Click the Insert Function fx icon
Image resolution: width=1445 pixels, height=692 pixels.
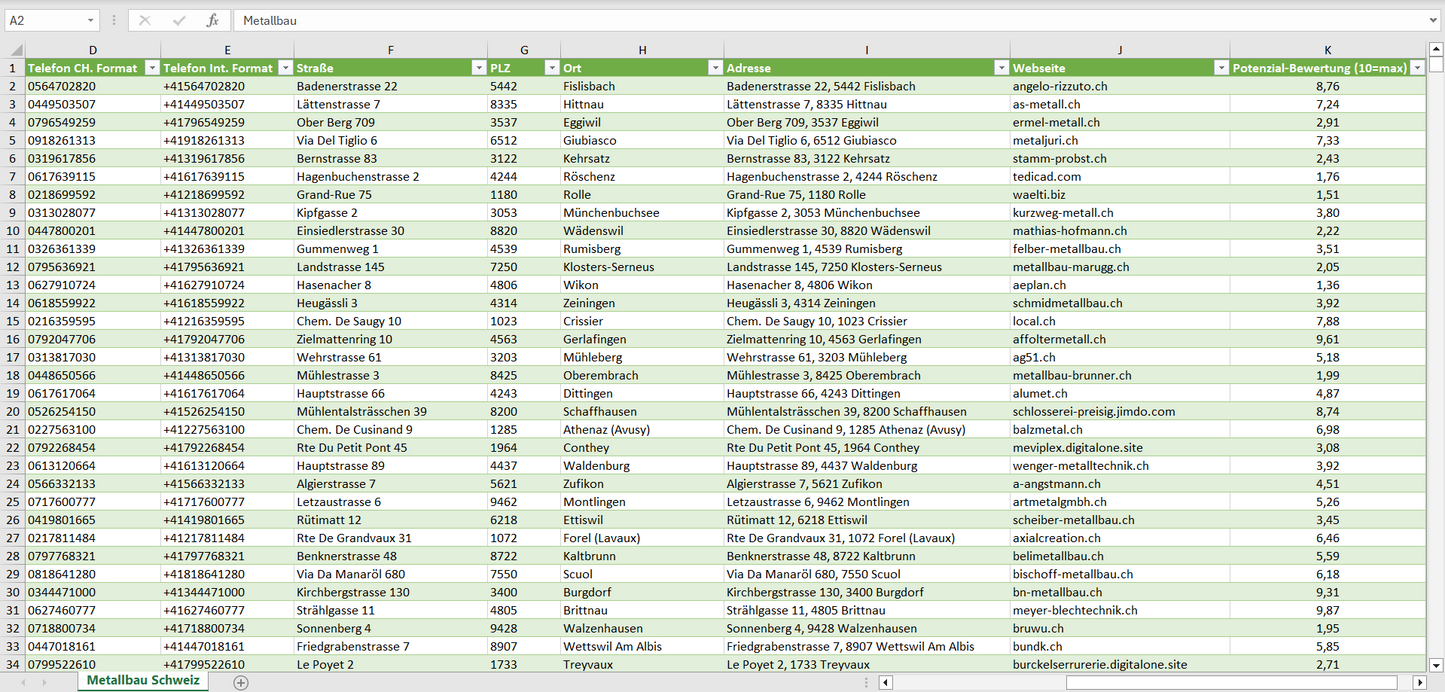tap(212, 20)
